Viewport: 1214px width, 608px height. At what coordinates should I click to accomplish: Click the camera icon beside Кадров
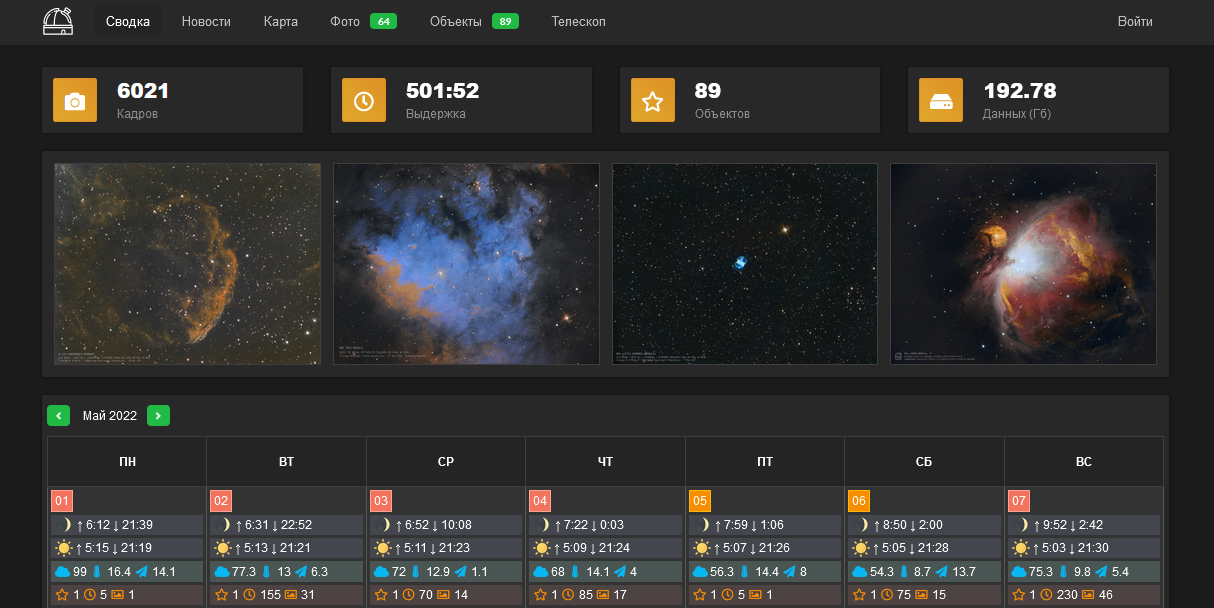[75, 100]
